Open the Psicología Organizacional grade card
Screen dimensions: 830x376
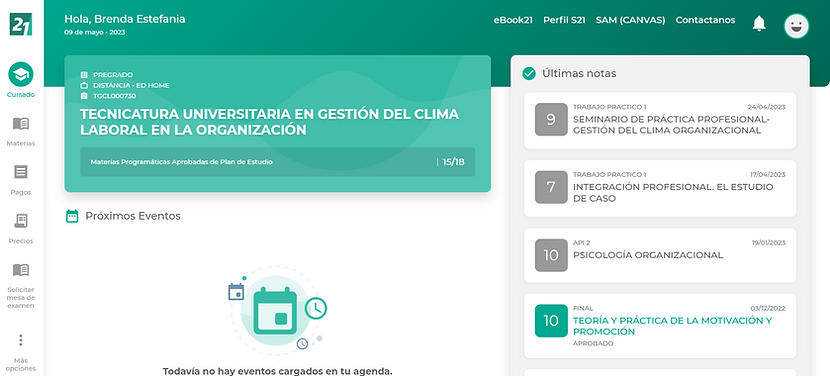(x=660, y=255)
